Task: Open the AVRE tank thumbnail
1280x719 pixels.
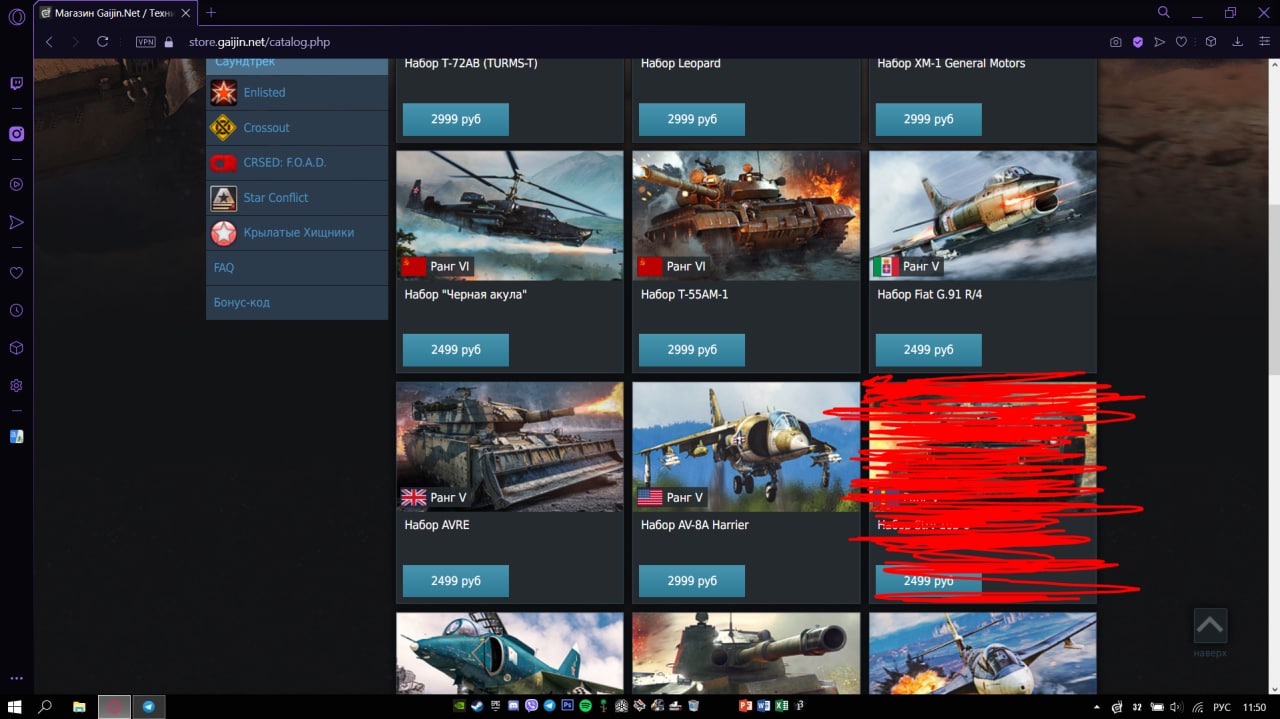Action: point(510,447)
